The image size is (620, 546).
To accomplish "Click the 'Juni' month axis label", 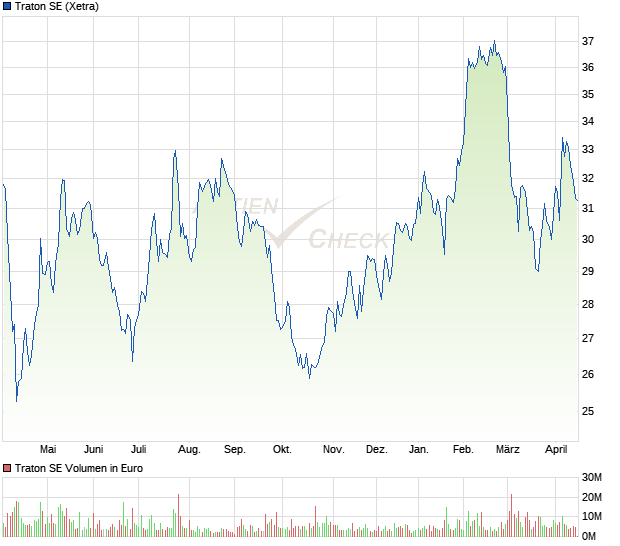I will (x=94, y=450).
